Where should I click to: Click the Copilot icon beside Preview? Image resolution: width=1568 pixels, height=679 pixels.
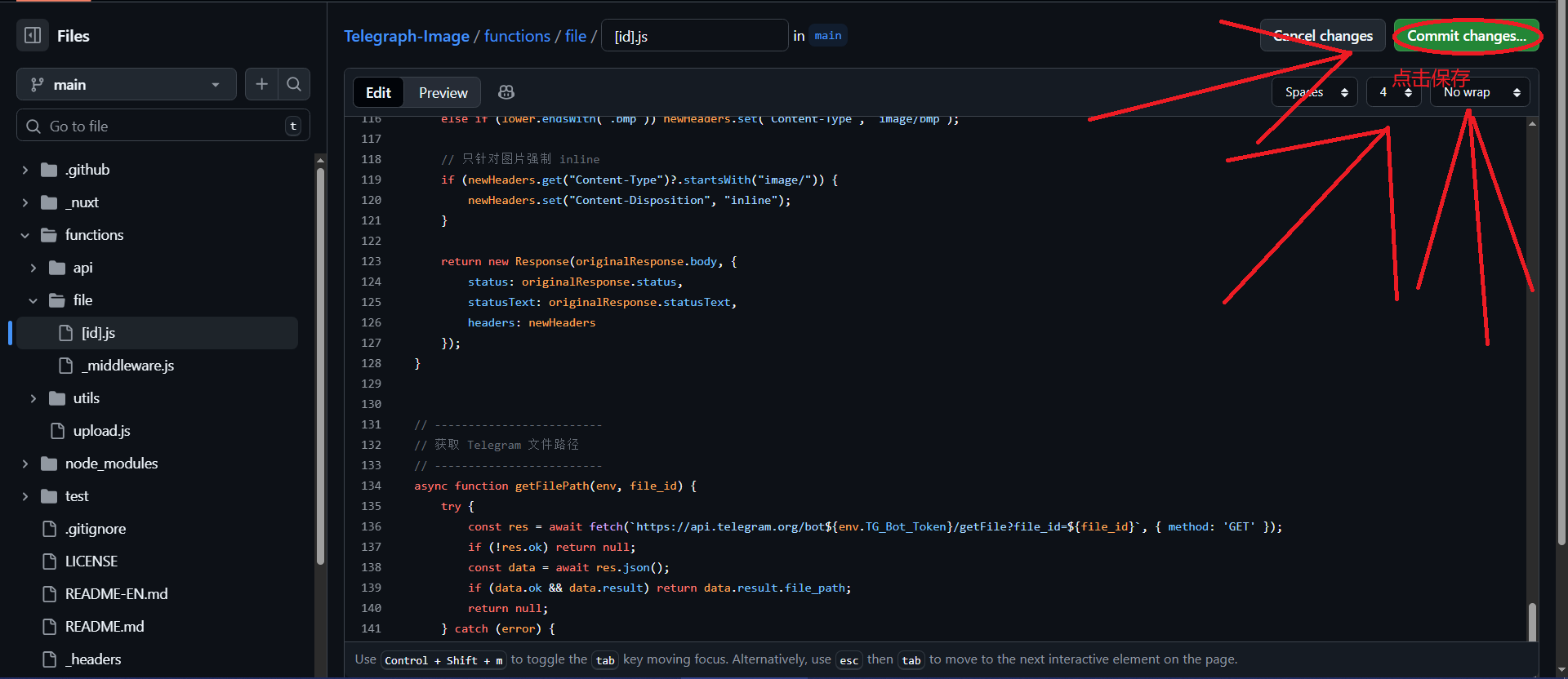(x=506, y=92)
